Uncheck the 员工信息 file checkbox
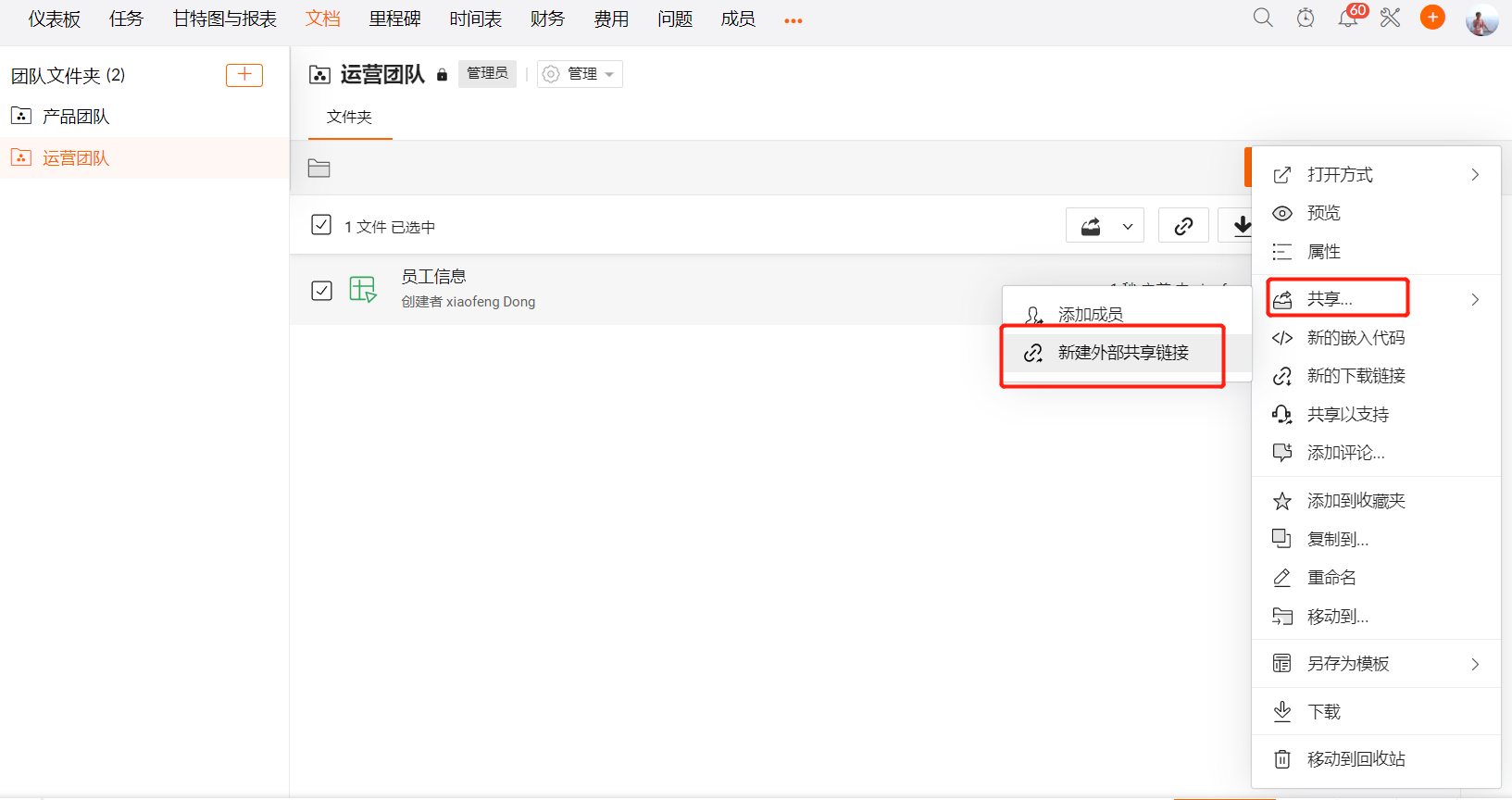The height and width of the screenshot is (800, 1512). (x=321, y=290)
